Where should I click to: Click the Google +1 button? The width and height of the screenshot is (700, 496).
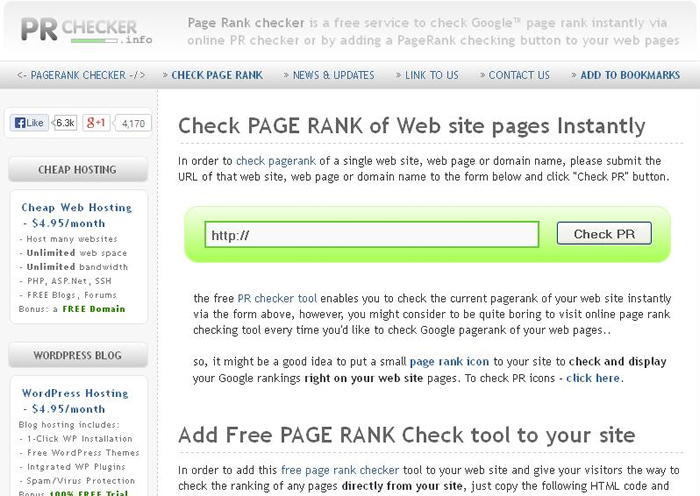pos(97,123)
